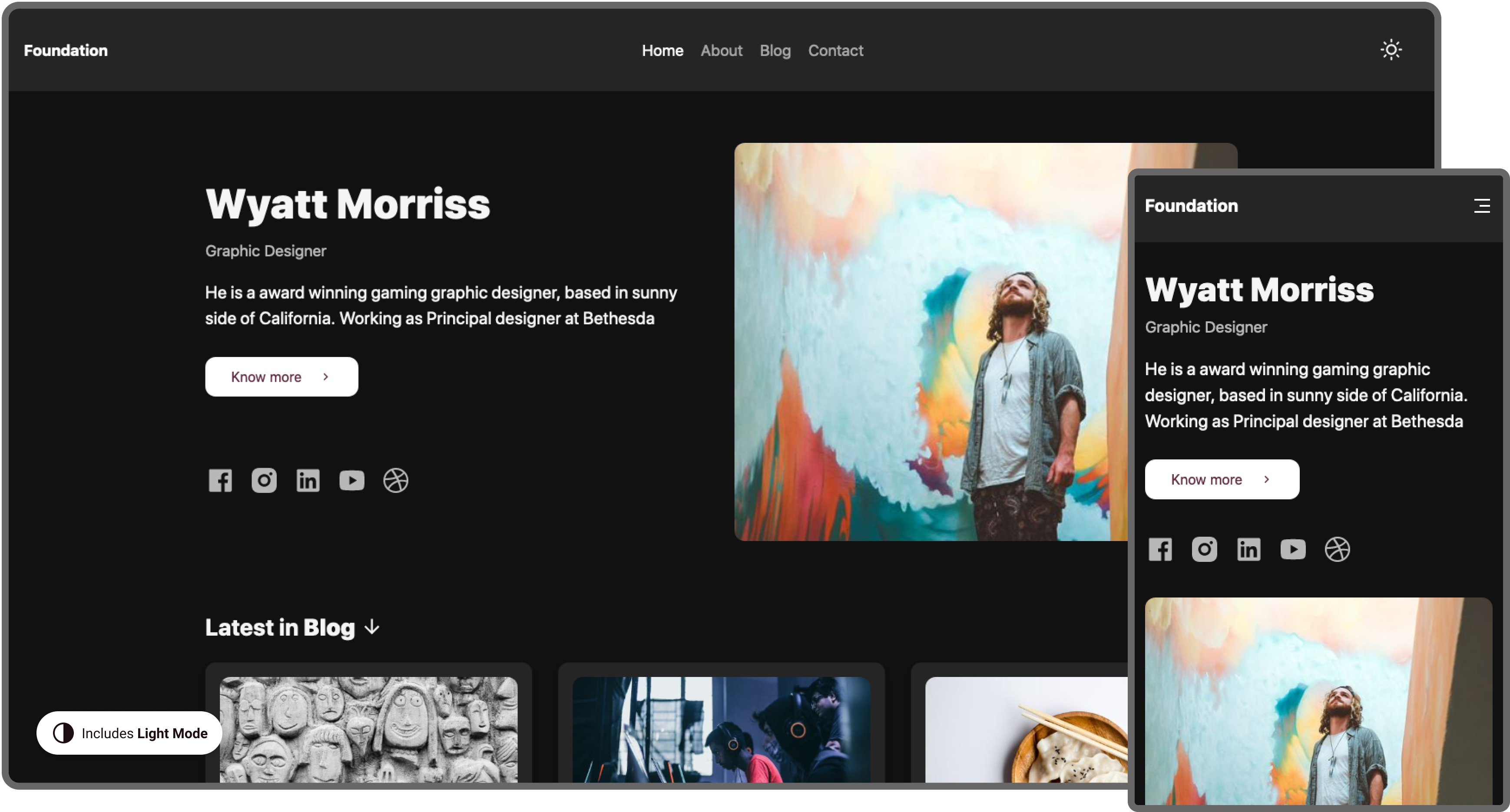Click the LinkedIn icon in desktop view
Screen dimensions: 1510x812
[x=308, y=480]
